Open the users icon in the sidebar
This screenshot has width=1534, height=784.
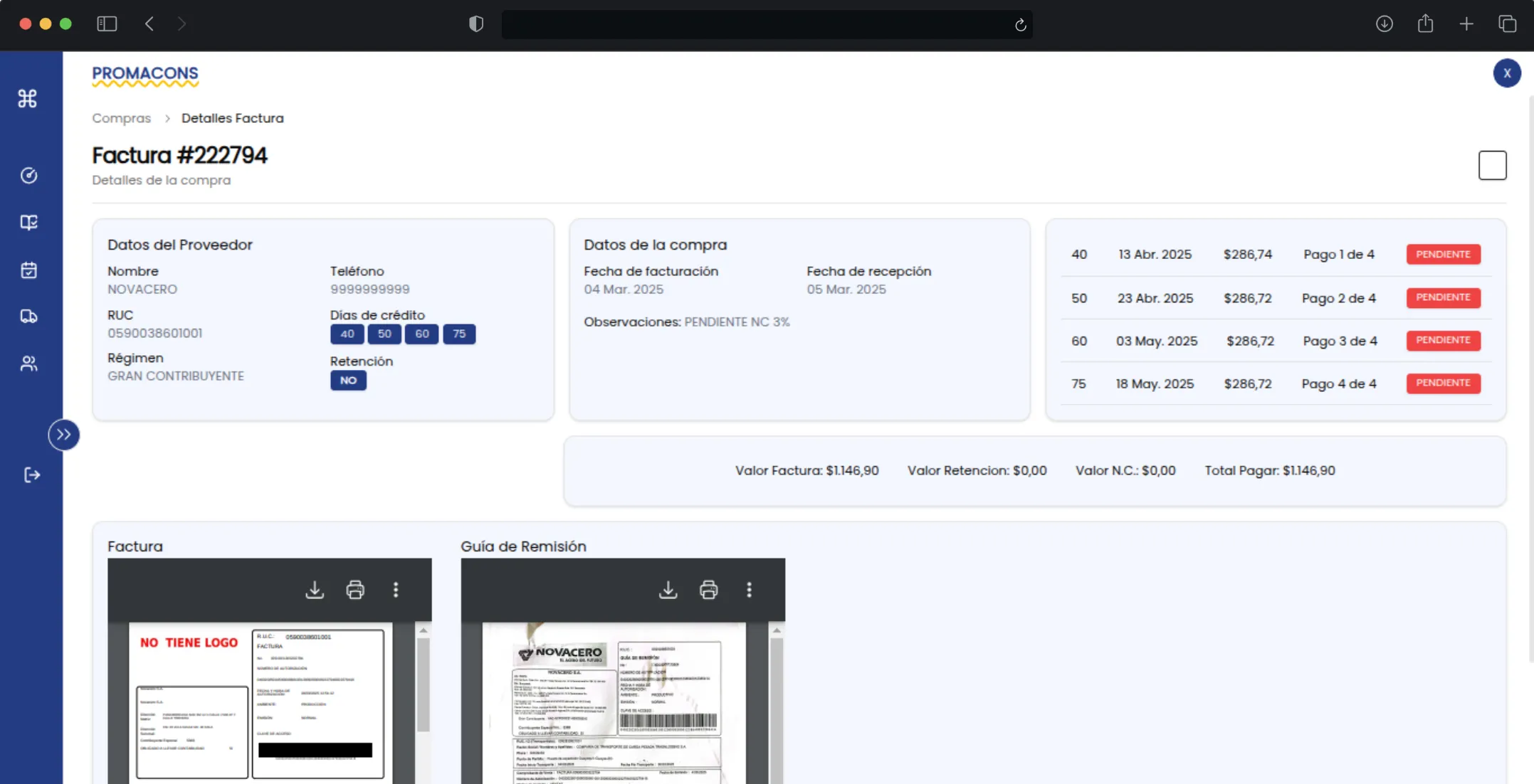(x=28, y=364)
